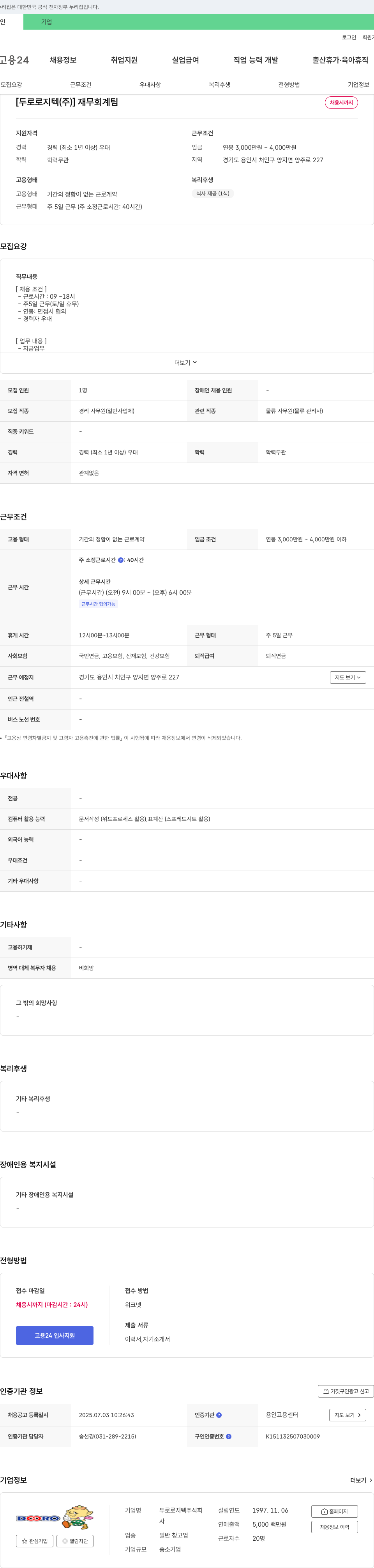
Task: Click the 채용시까지 status badge
Action: 341,103
